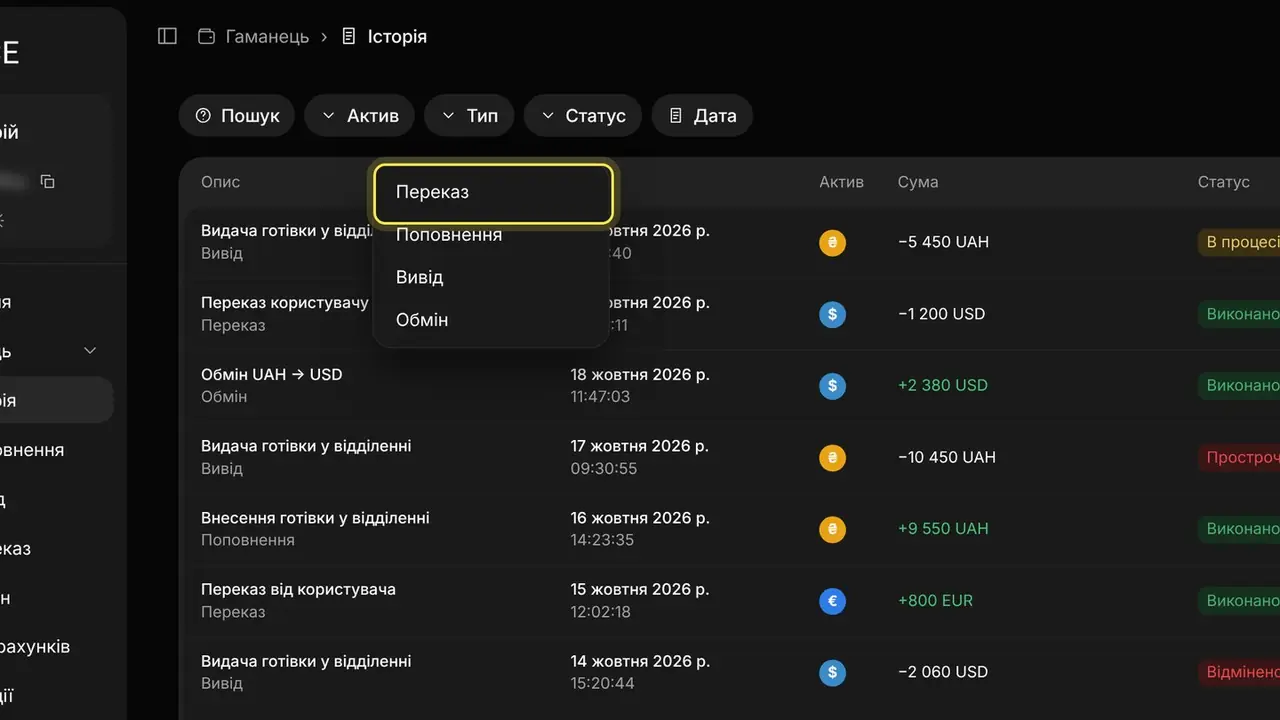Image resolution: width=1280 pixels, height=720 pixels.
Task: Click the copy icon in the sidebar
Action: (x=47, y=181)
